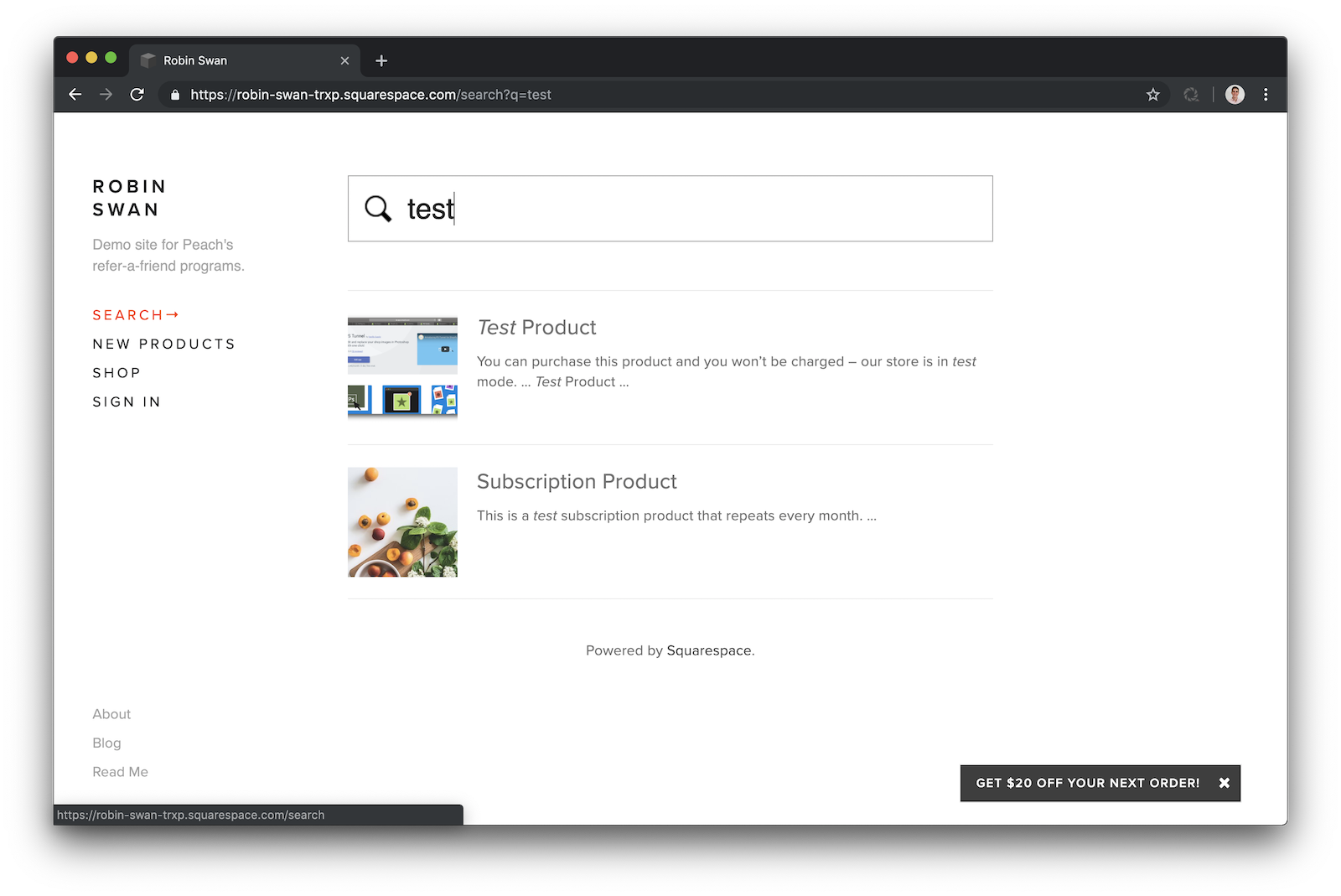Click the user profile avatar
The image size is (1341, 896).
[1235, 95]
